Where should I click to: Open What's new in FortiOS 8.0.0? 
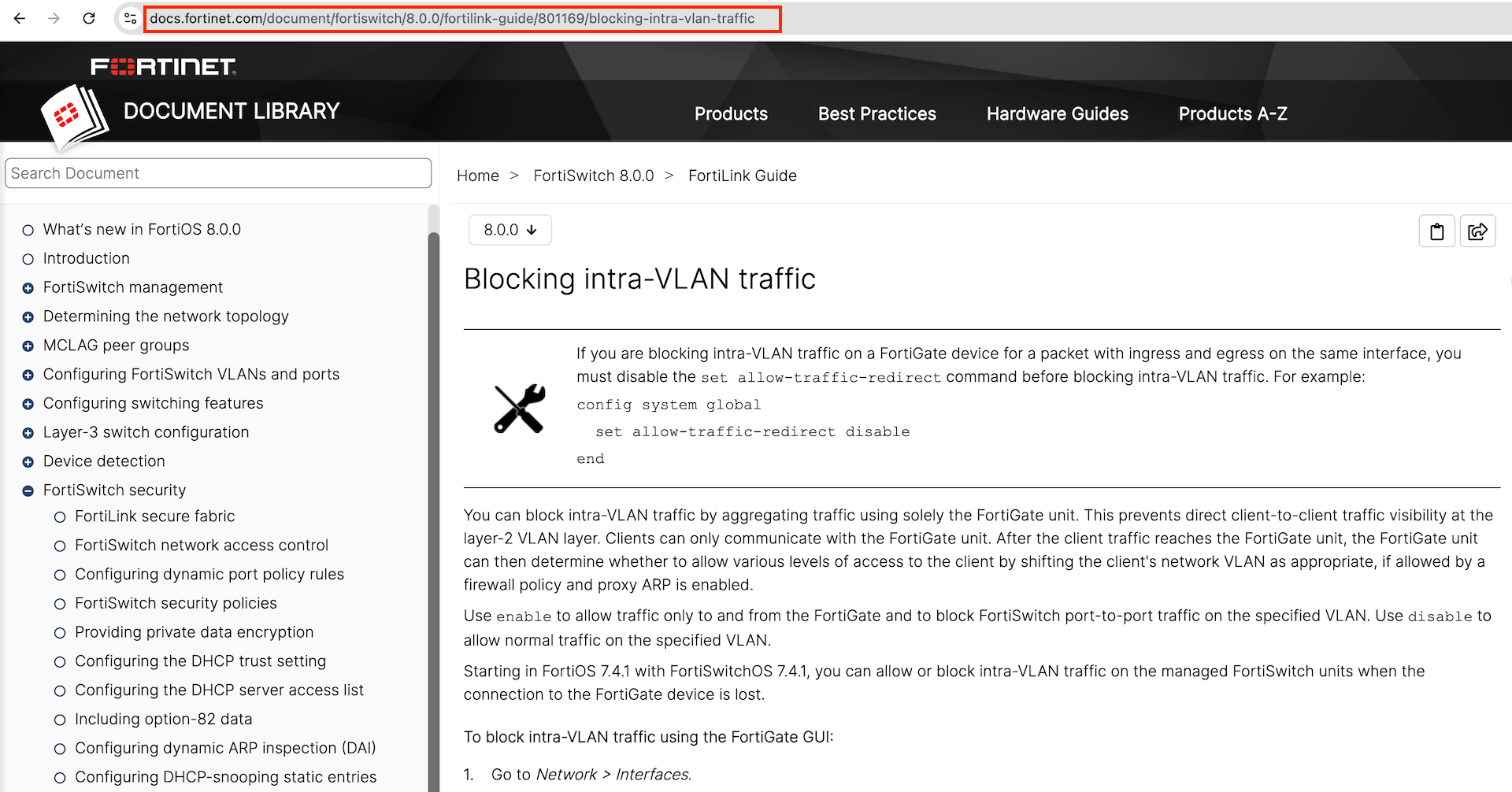click(142, 229)
